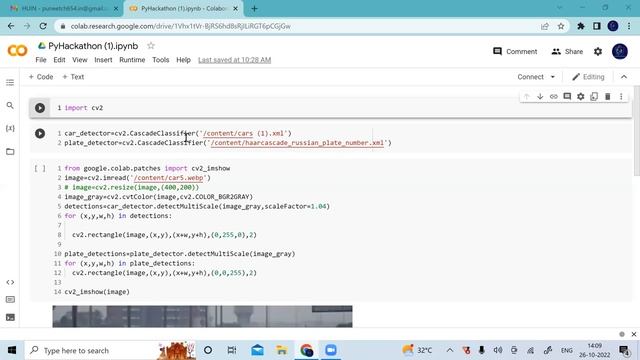Open the Edit menu
Image resolution: width=640 pixels, height=360 pixels.
(59, 60)
